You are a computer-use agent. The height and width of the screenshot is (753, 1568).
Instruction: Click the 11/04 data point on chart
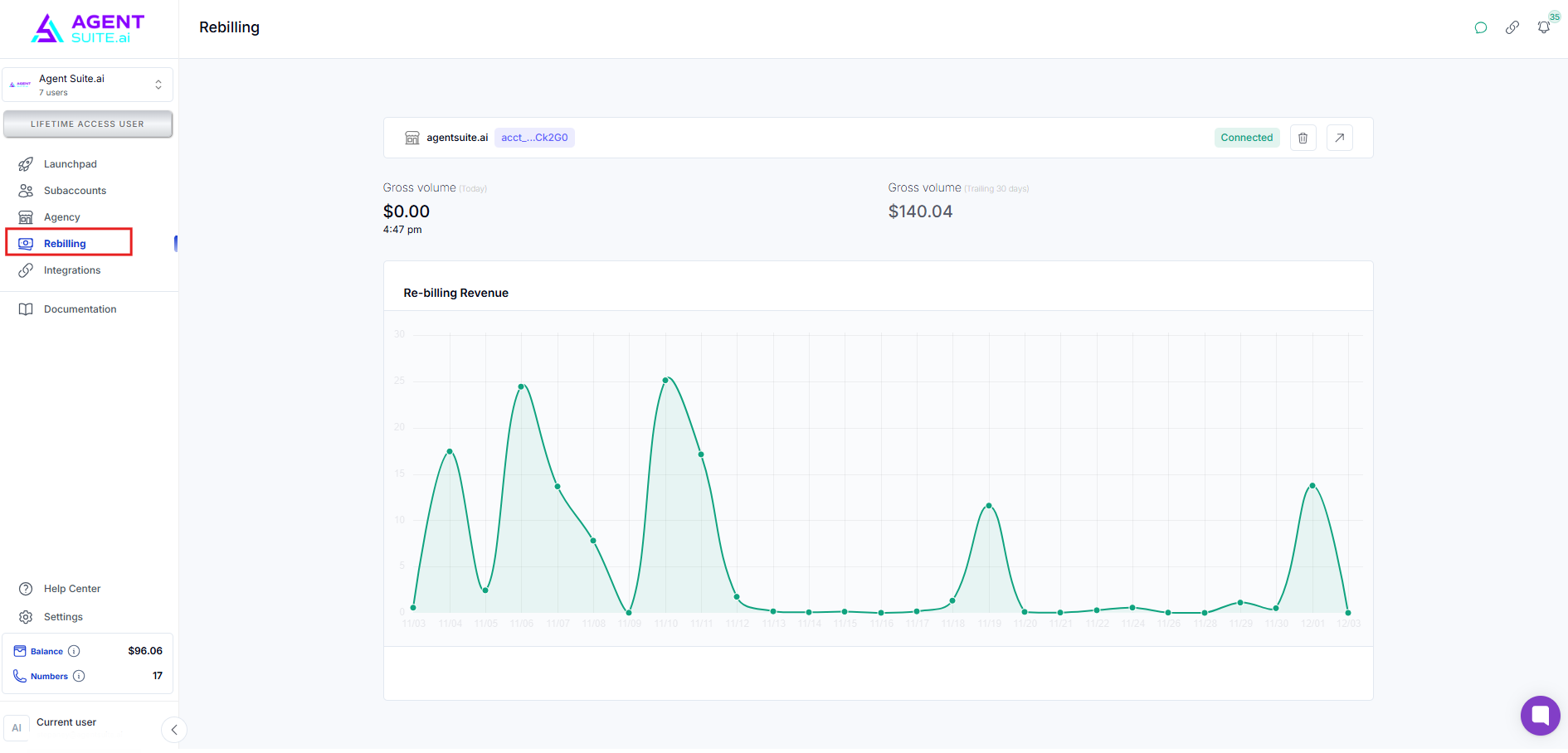[450, 452]
